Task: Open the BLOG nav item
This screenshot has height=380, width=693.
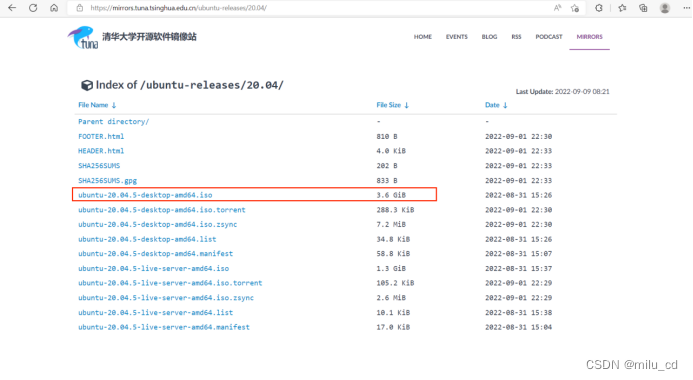Action: click(489, 37)
